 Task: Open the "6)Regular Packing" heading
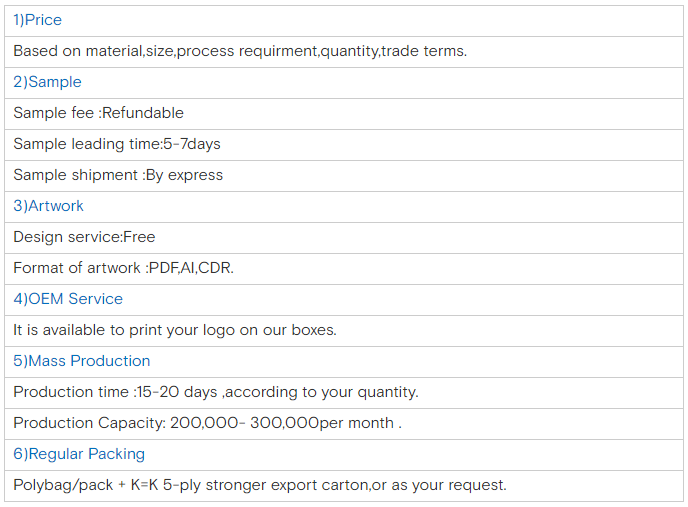tap(79, 454)
